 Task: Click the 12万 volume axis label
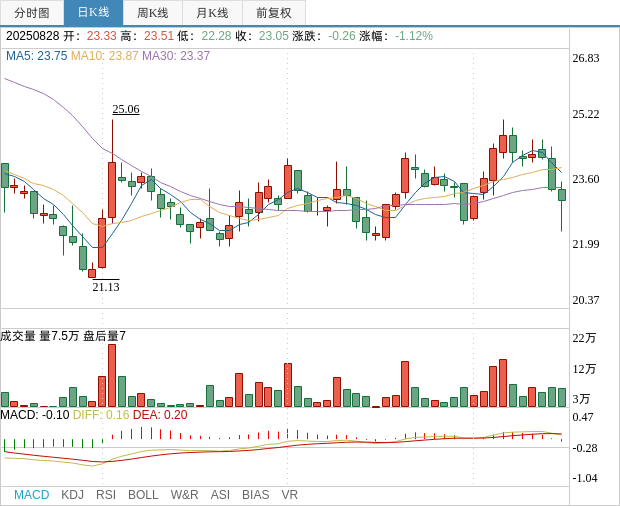point(584,369)
